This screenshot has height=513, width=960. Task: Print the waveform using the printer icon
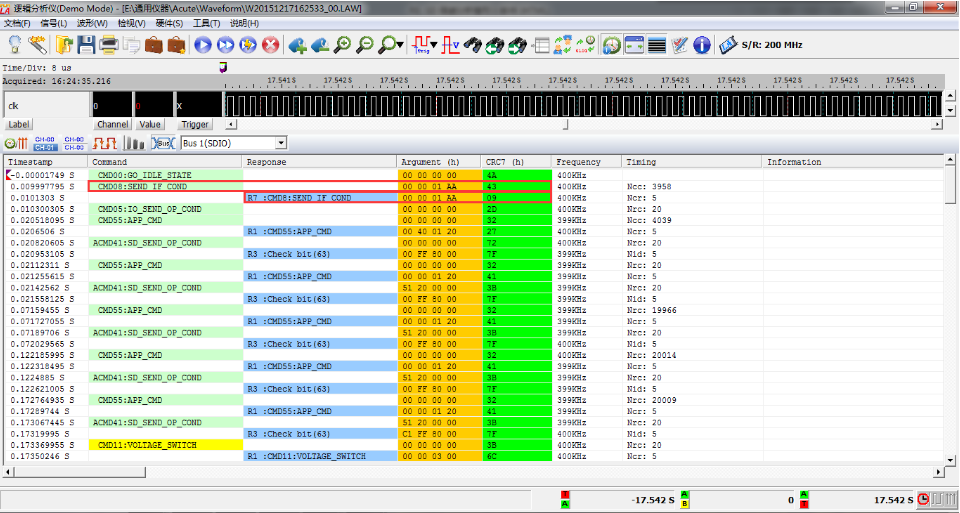coord(108,45)
